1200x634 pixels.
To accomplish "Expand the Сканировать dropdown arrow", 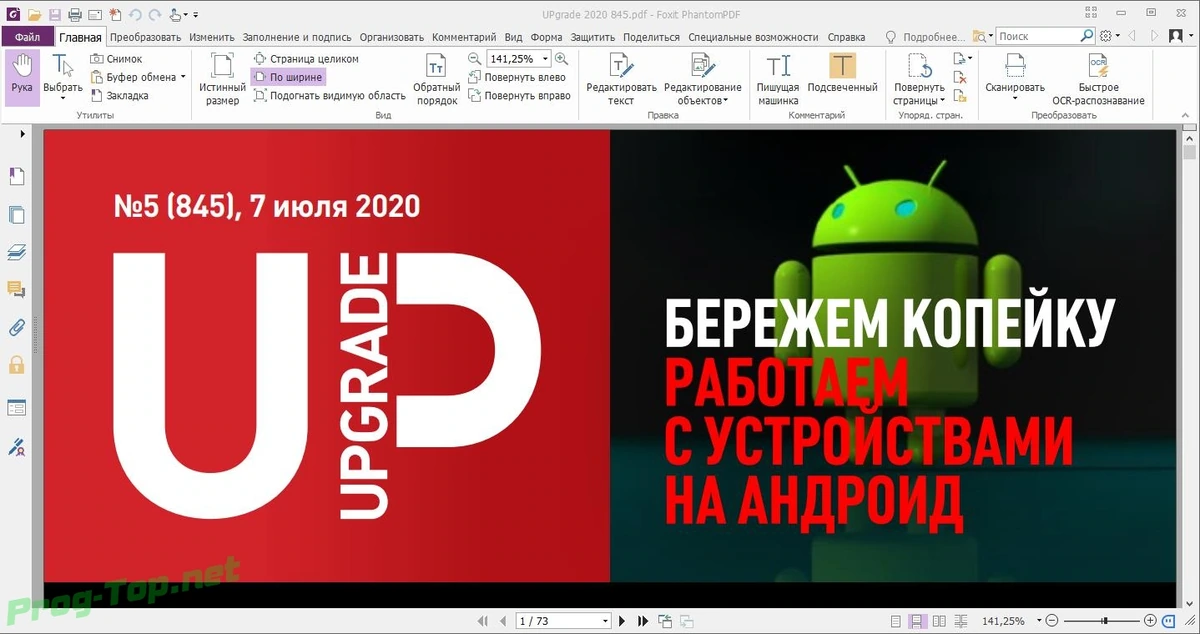I will point(1015,100).
